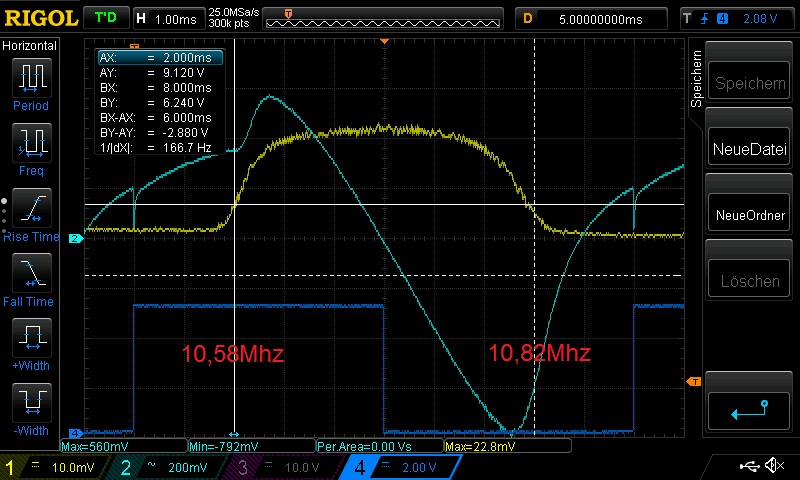The width and height of the screenshot is (800, 480).
Task: Select the Fall Time measurement icon
Action: [31, 272]
